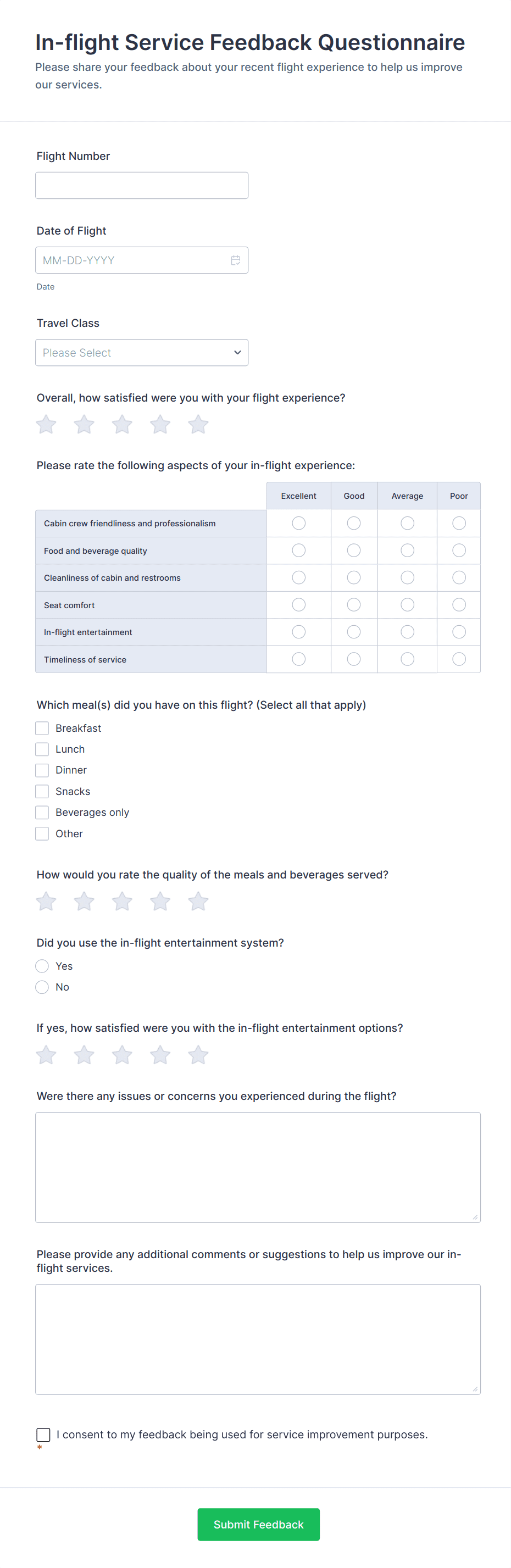The width and height of the screenshot is (511, 1568).
Task: Rate meal quality with the fourth star
Action: [x=160, y=901]
